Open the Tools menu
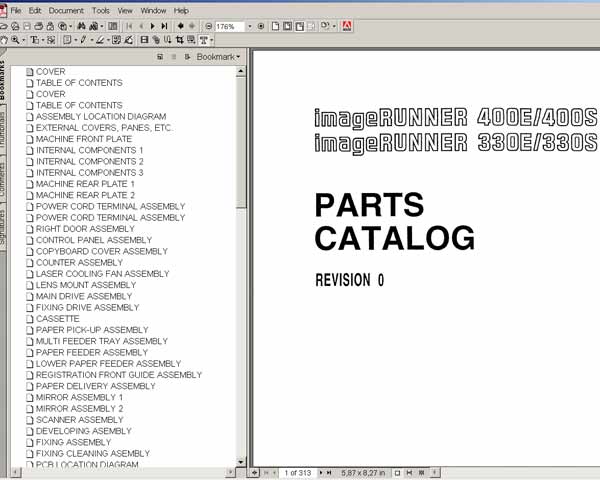This screenshot has height=480, width=600. (x=101, y=11)
